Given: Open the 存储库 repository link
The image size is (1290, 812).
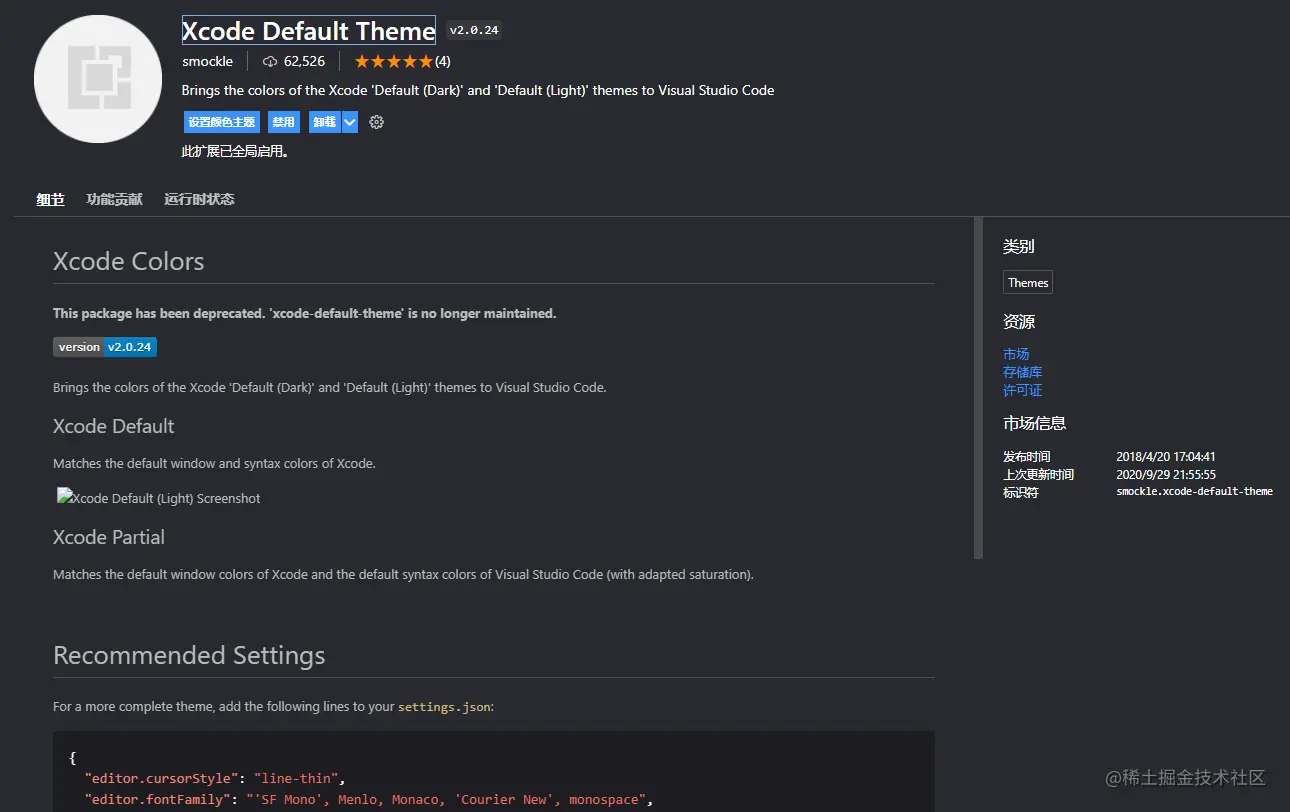Looking at the screenshot, I should [x=1023, y=372].
